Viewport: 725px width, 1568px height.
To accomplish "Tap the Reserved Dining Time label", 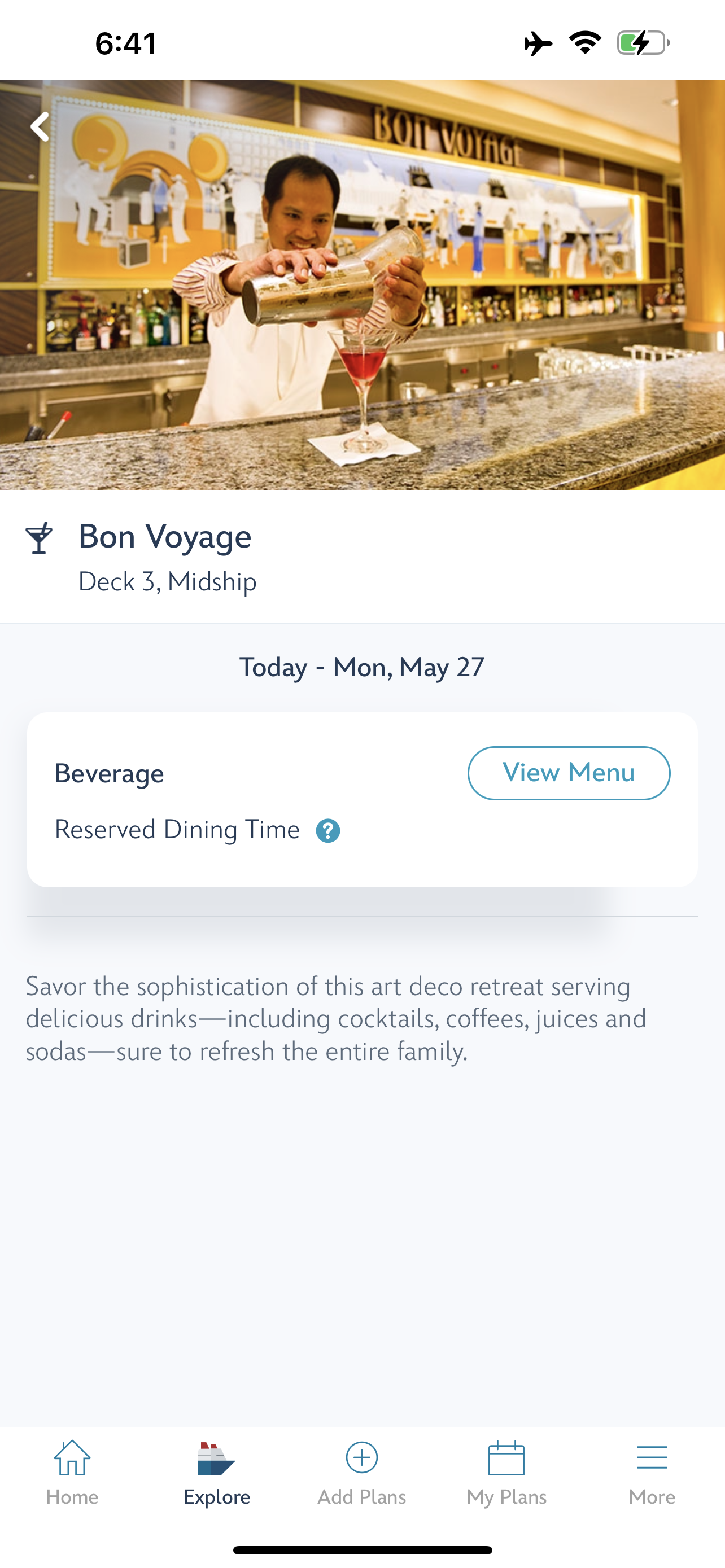I will click(x=177, y=830).
